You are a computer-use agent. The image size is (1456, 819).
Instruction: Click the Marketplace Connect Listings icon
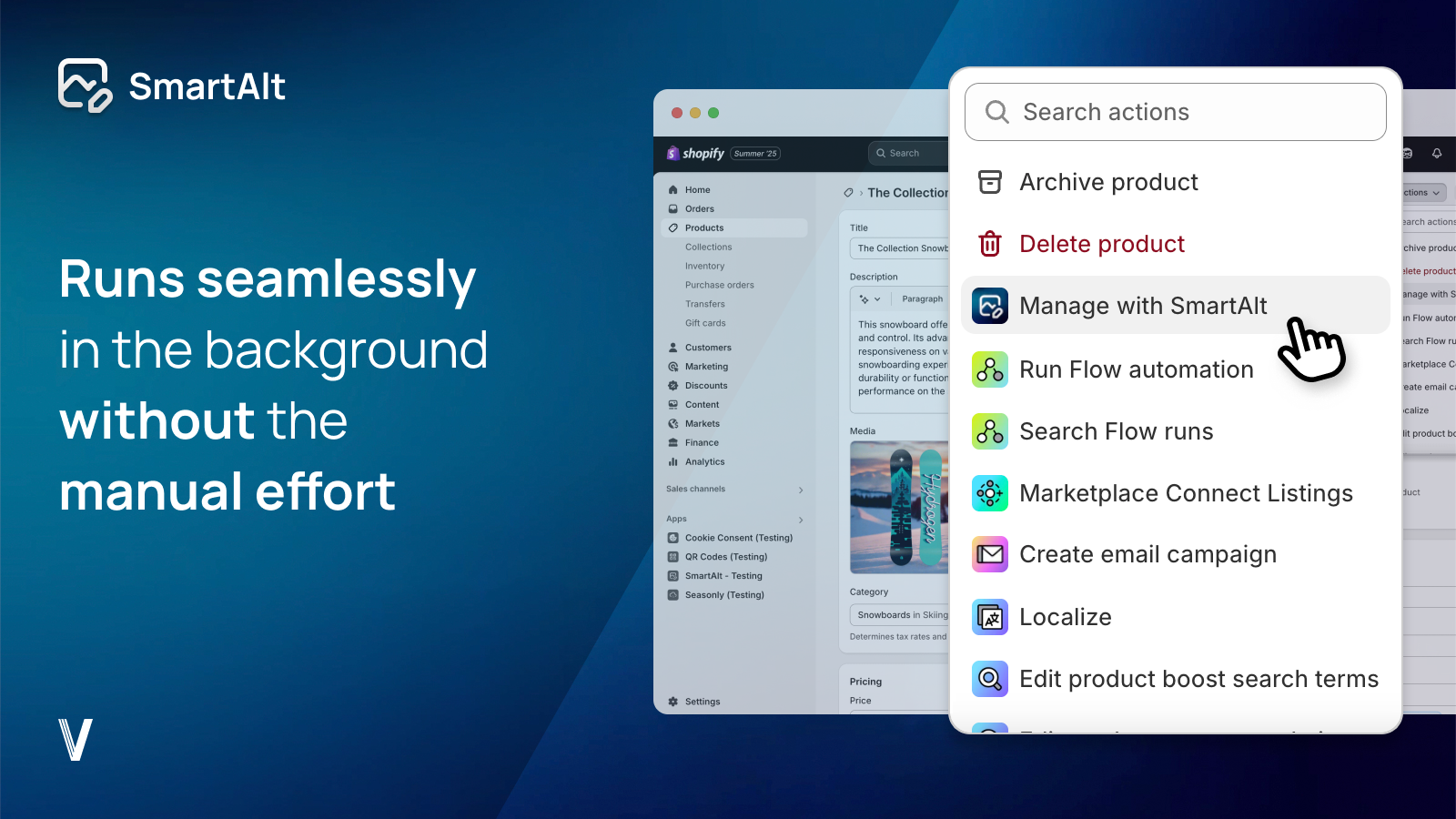[x=989, y=493]
